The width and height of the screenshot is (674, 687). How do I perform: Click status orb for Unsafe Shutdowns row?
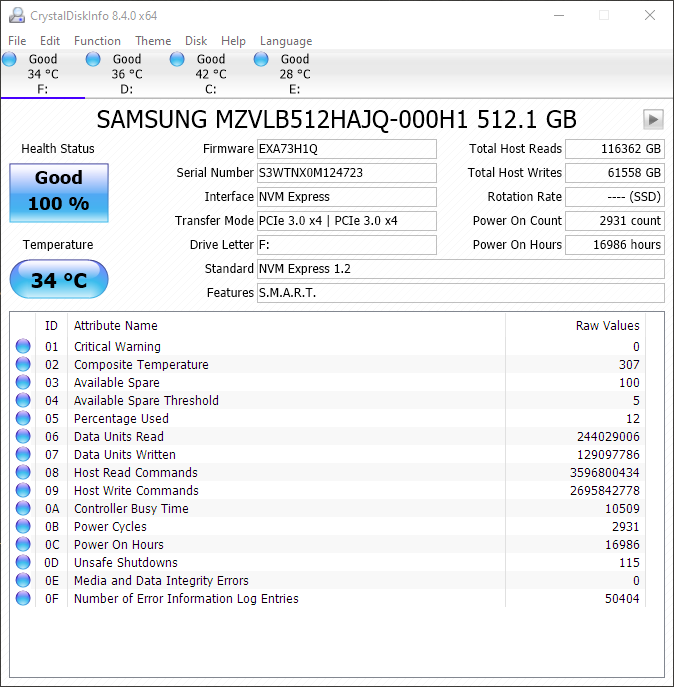tap(23, 562)
